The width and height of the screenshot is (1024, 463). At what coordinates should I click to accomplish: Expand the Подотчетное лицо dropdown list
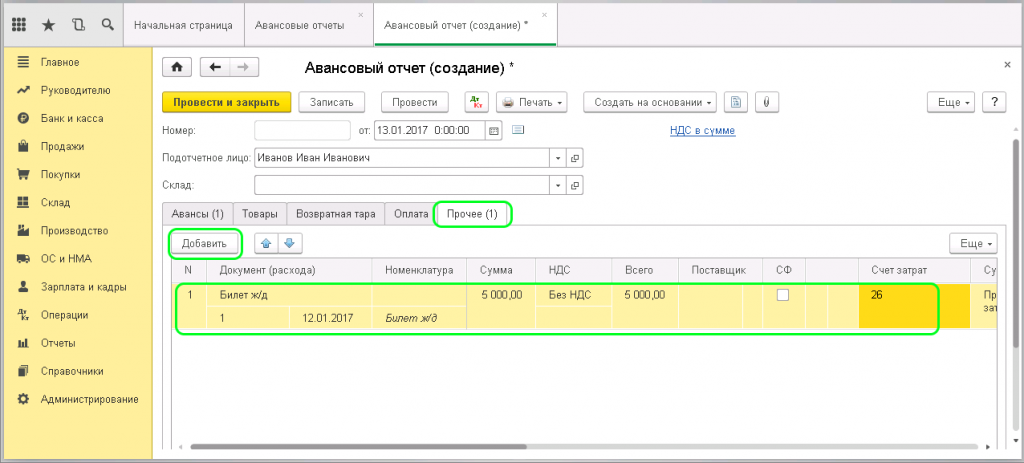point(557,158)
